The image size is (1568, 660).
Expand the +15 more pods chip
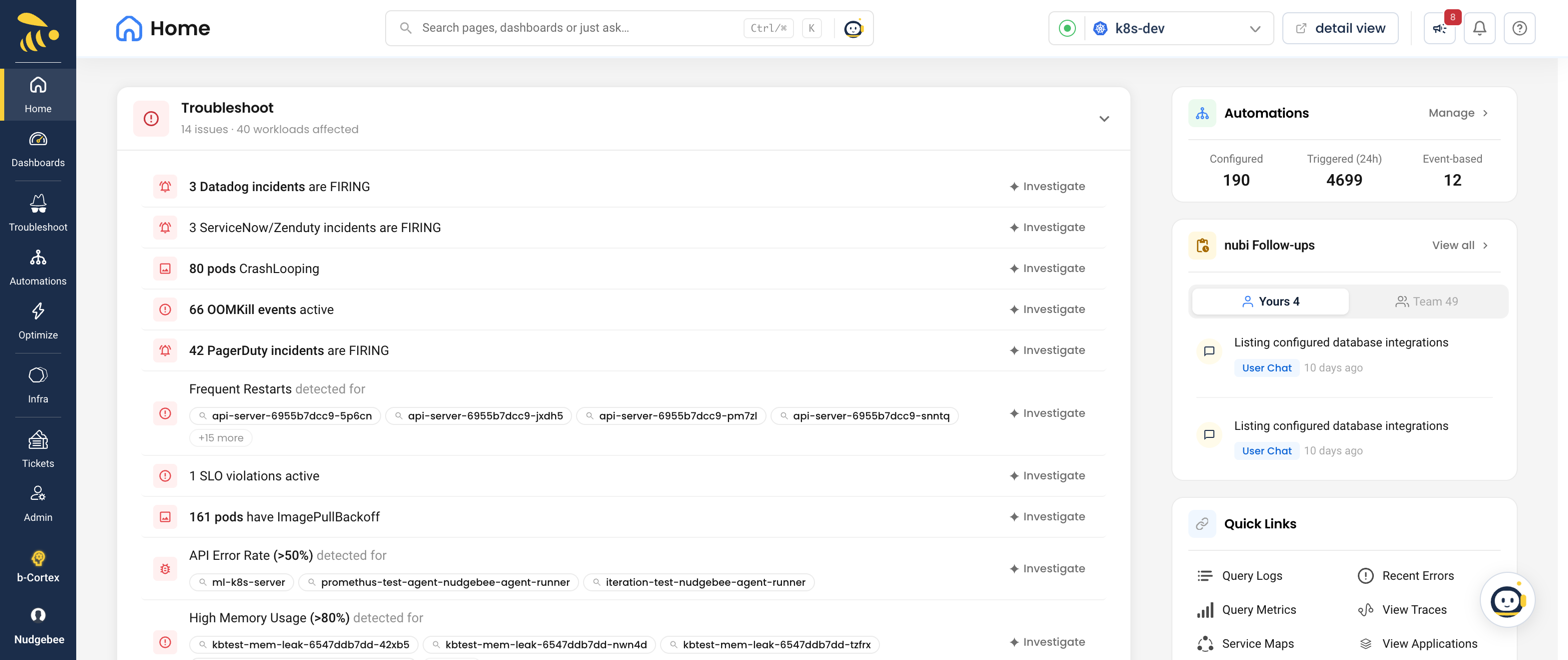tap(221, 438)
